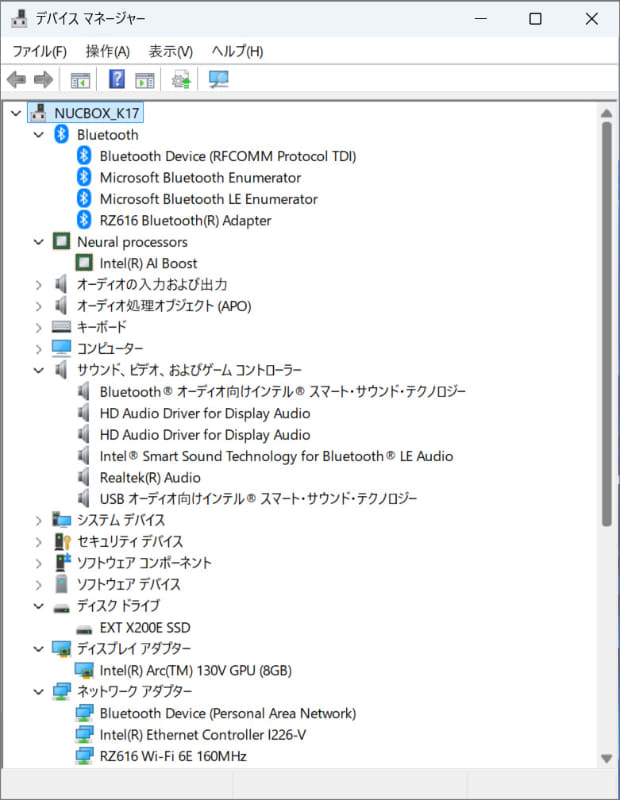Expand the キーボード category

coord(39,328)
